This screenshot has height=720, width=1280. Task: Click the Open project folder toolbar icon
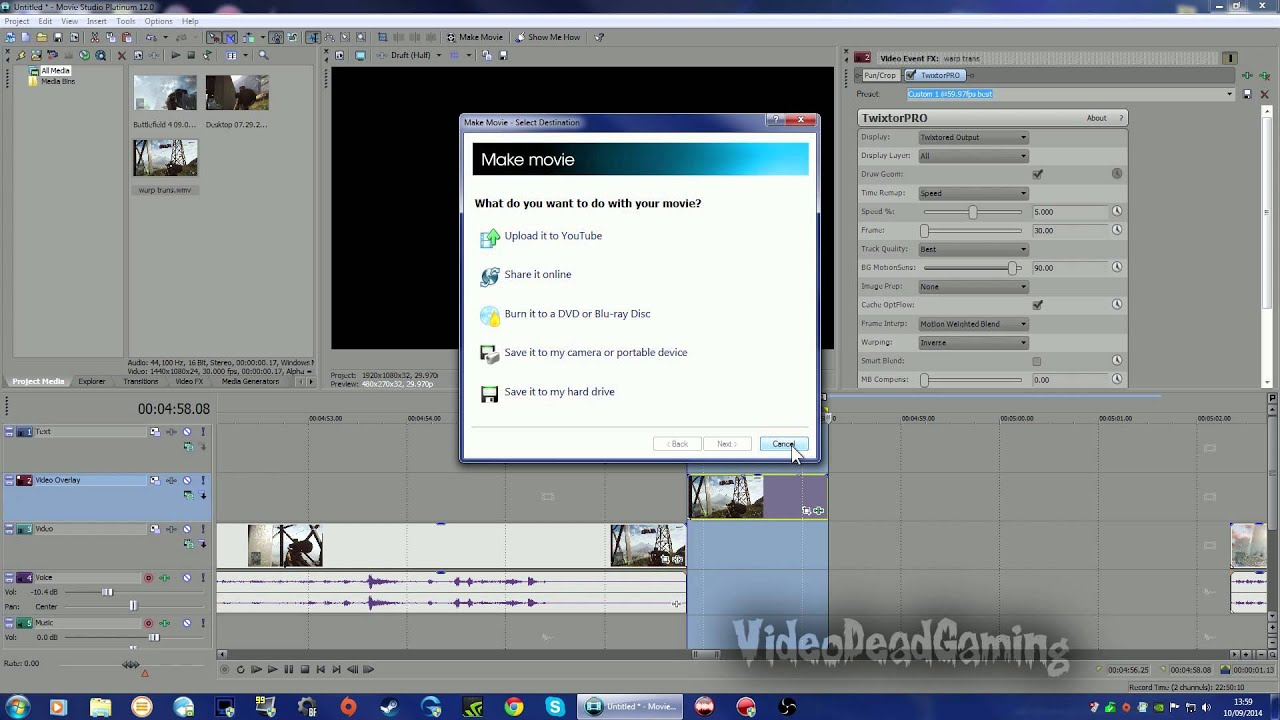[42, 37]
